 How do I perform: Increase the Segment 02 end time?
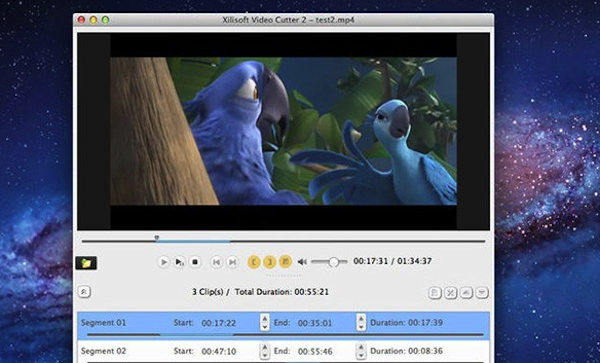[x=361, y=347]
